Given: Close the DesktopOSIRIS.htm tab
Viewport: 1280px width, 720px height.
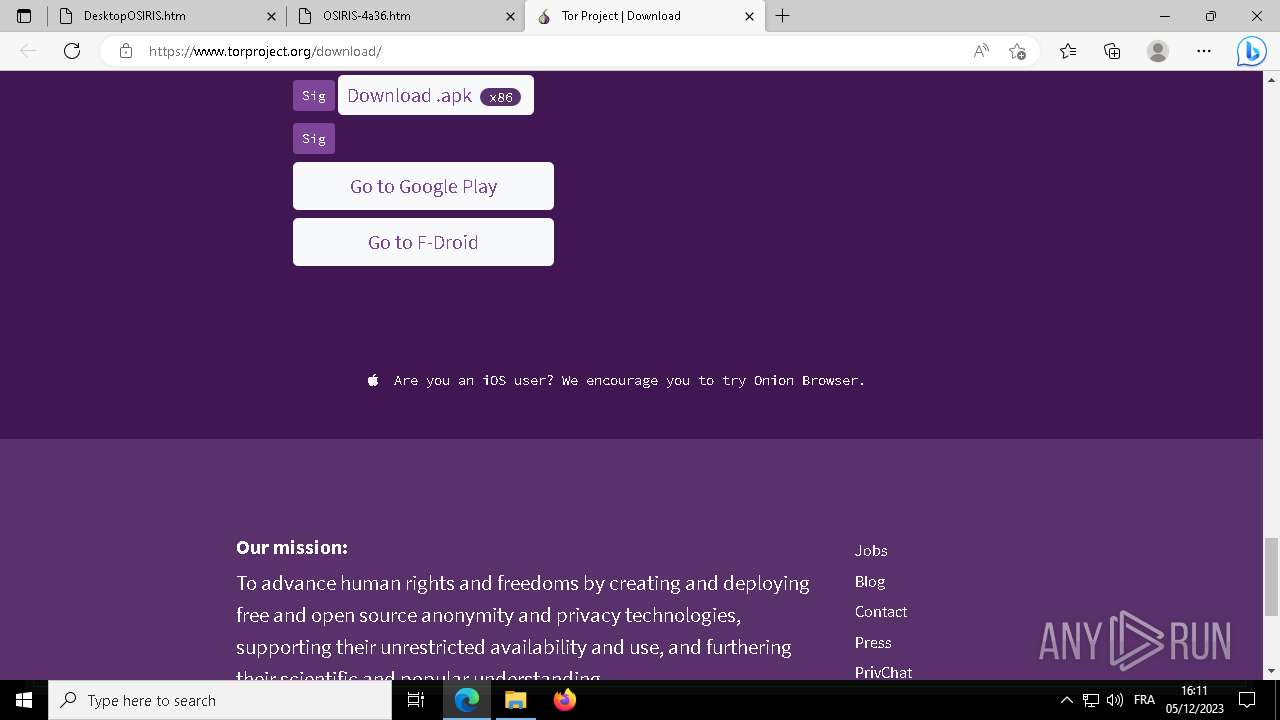Looking at the screenshot, I should (x=271, y=16).
